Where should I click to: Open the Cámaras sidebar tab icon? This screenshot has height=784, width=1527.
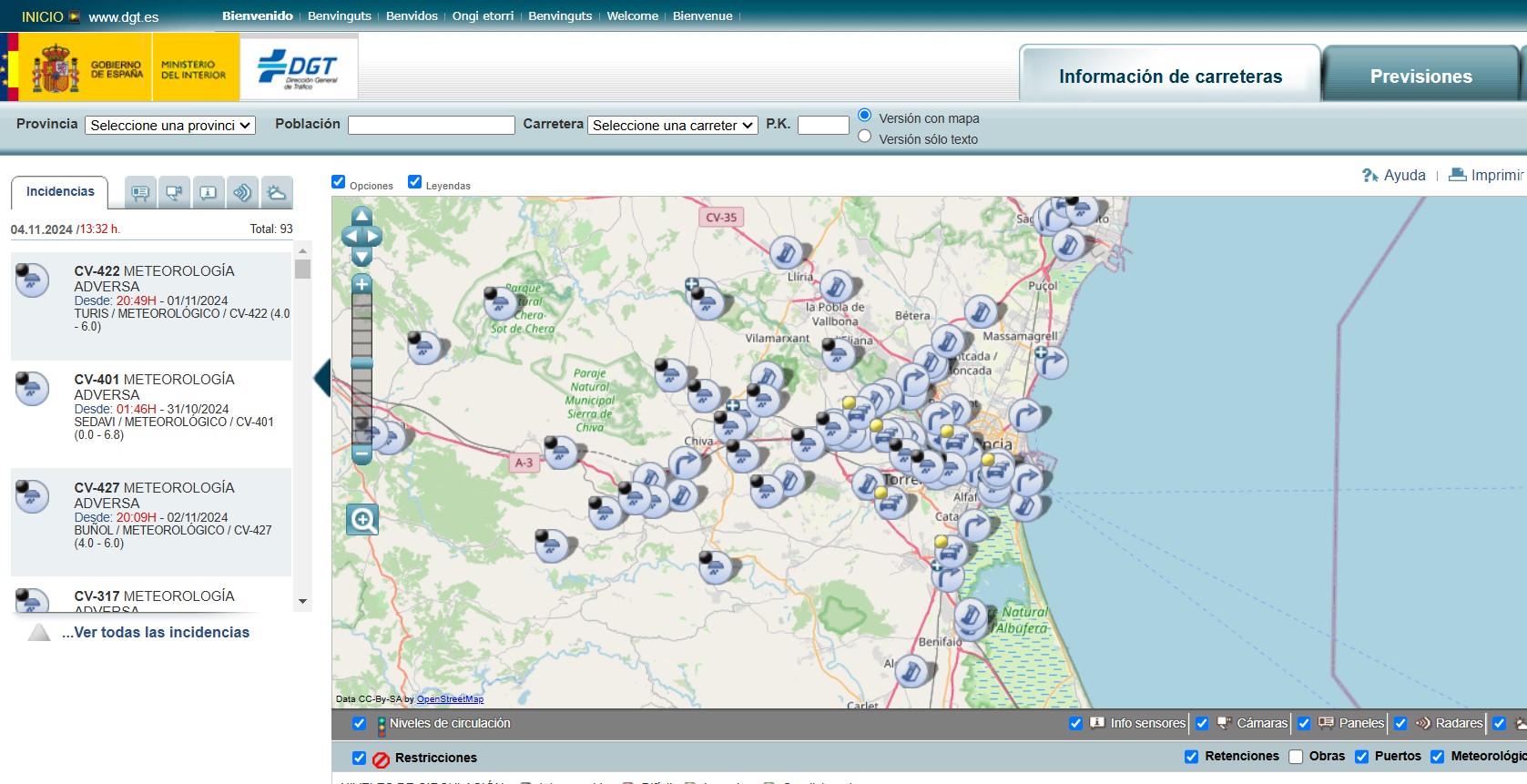click(174, 193)
